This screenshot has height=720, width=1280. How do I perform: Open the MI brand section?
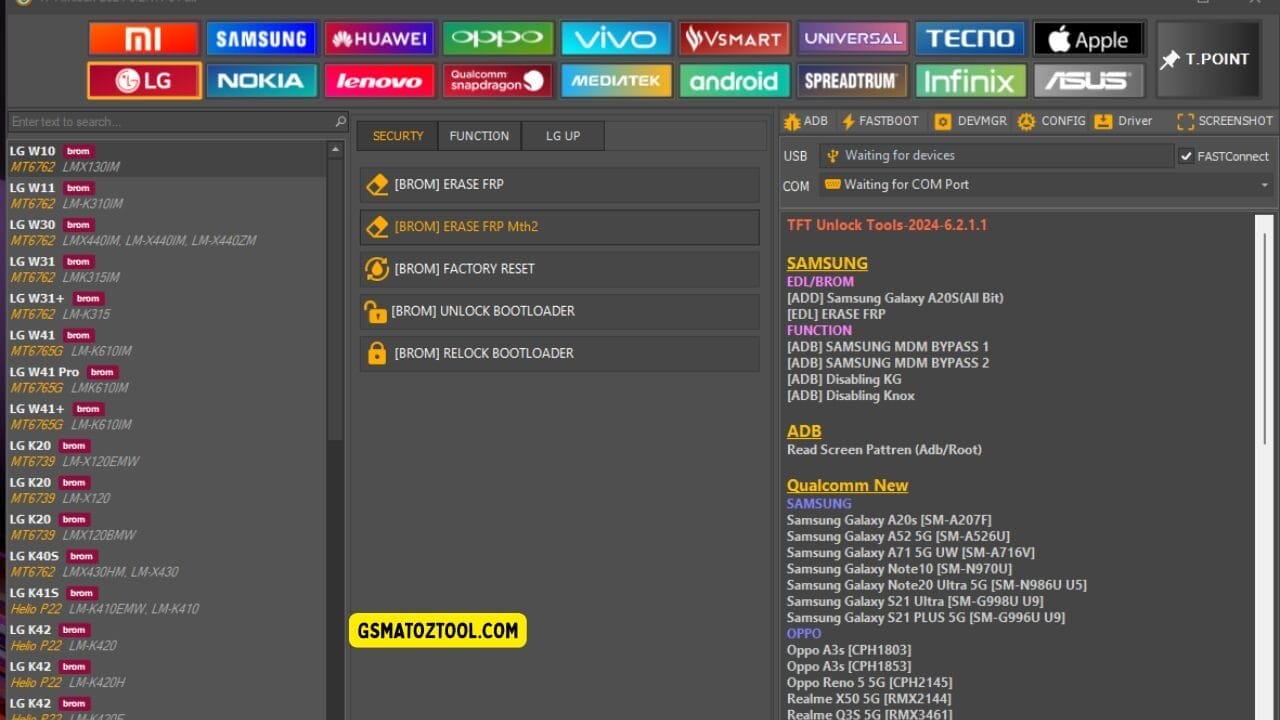coord(143,38)
